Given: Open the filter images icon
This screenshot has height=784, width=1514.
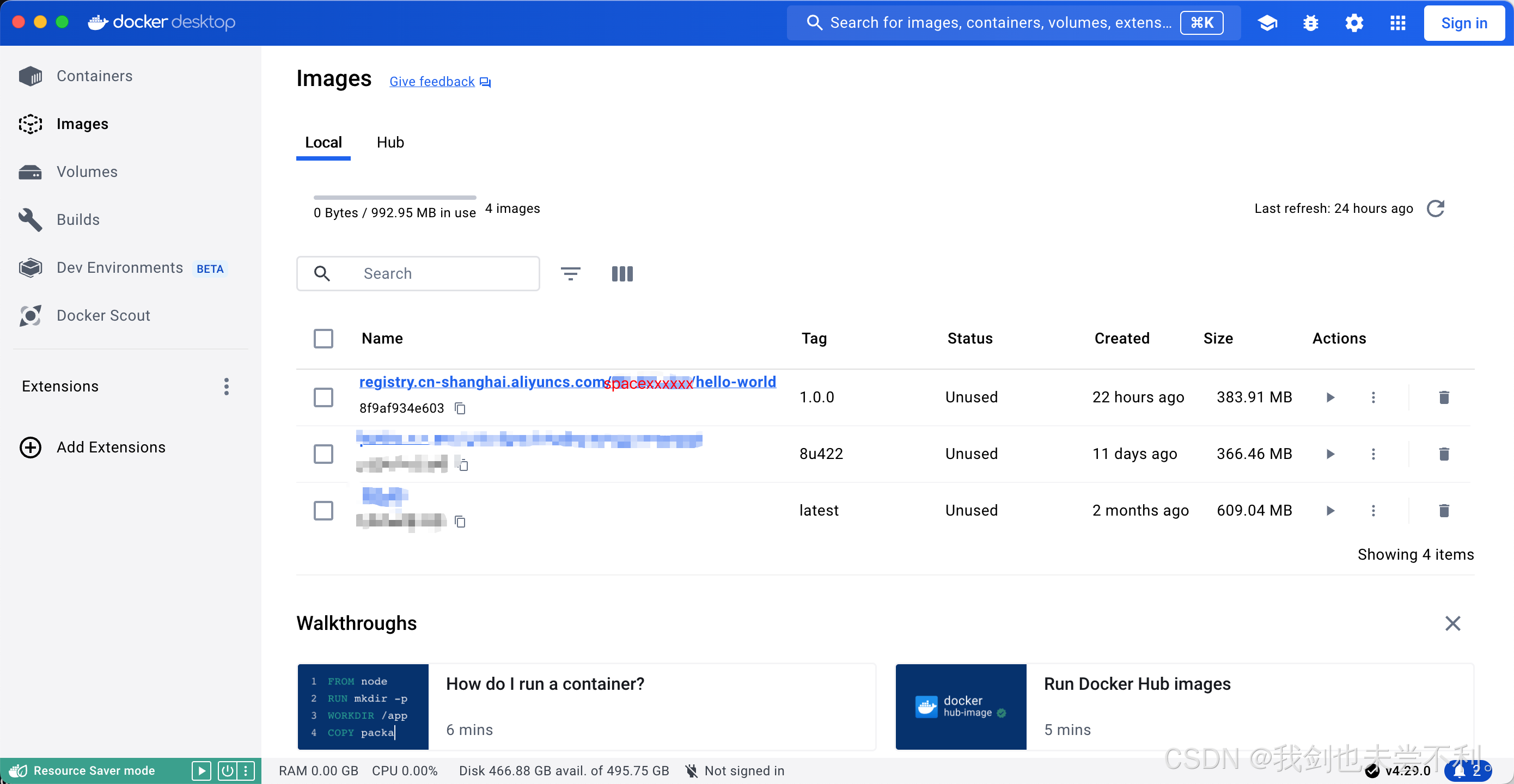Looking at the screenshot, I should [570, 273].
